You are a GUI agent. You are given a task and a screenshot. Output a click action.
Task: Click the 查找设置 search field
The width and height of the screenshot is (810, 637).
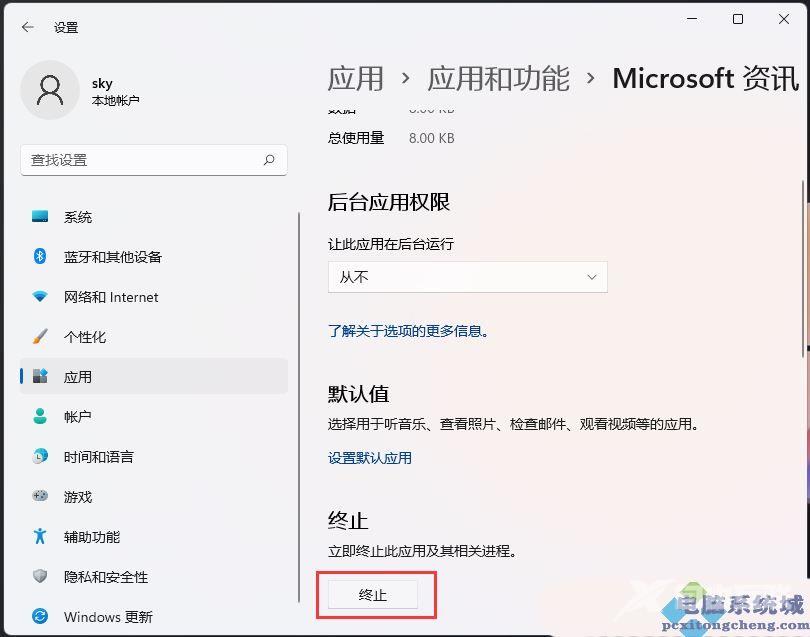153,160
